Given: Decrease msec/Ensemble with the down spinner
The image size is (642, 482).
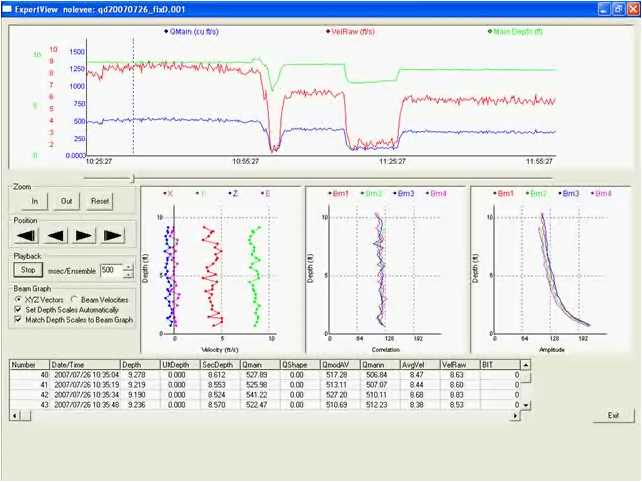Looking at the screenshot, I should 127,273.
